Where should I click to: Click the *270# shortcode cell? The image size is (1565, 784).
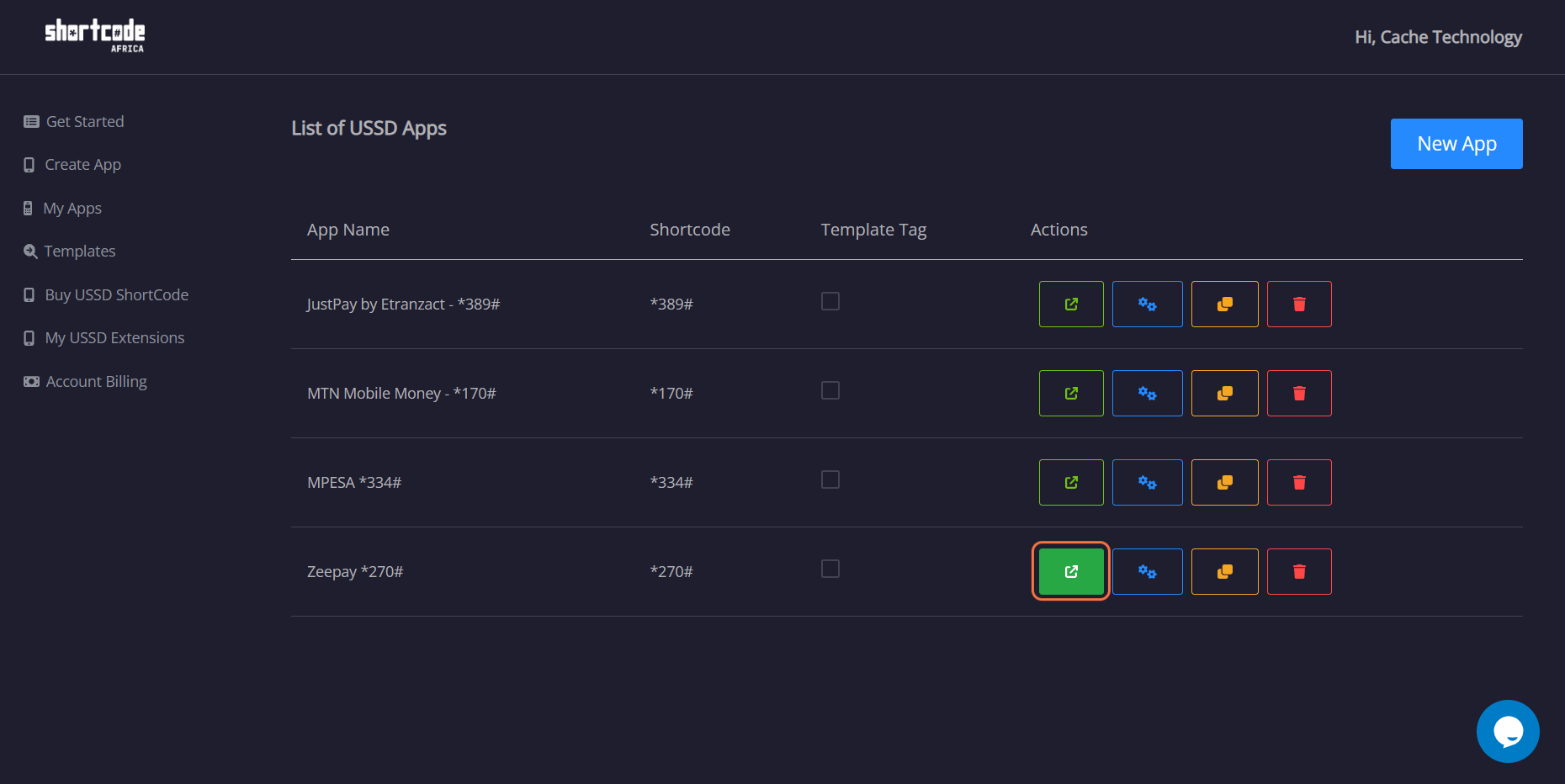tap(671, 571)
